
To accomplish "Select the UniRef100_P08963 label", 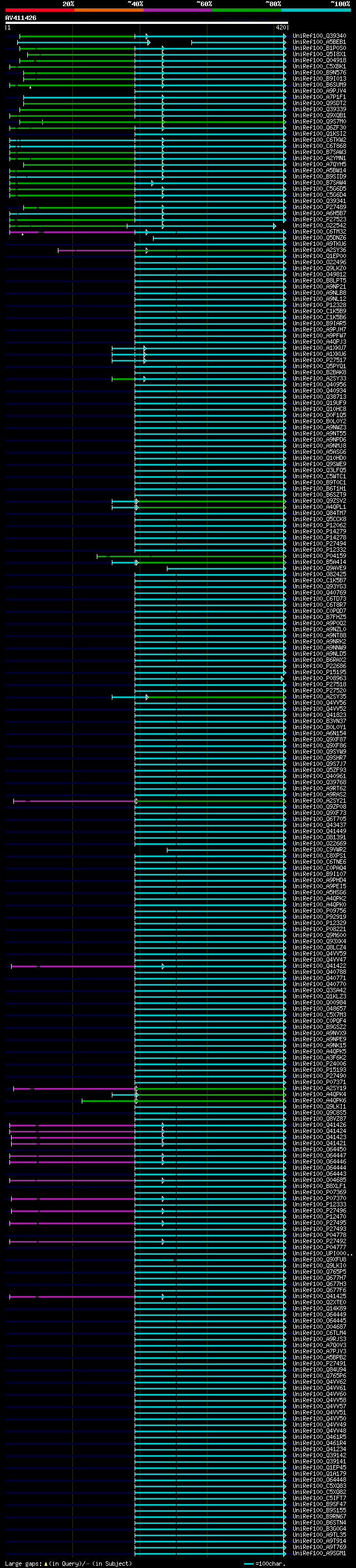I will pyautogui.click(x=319, y=678).
